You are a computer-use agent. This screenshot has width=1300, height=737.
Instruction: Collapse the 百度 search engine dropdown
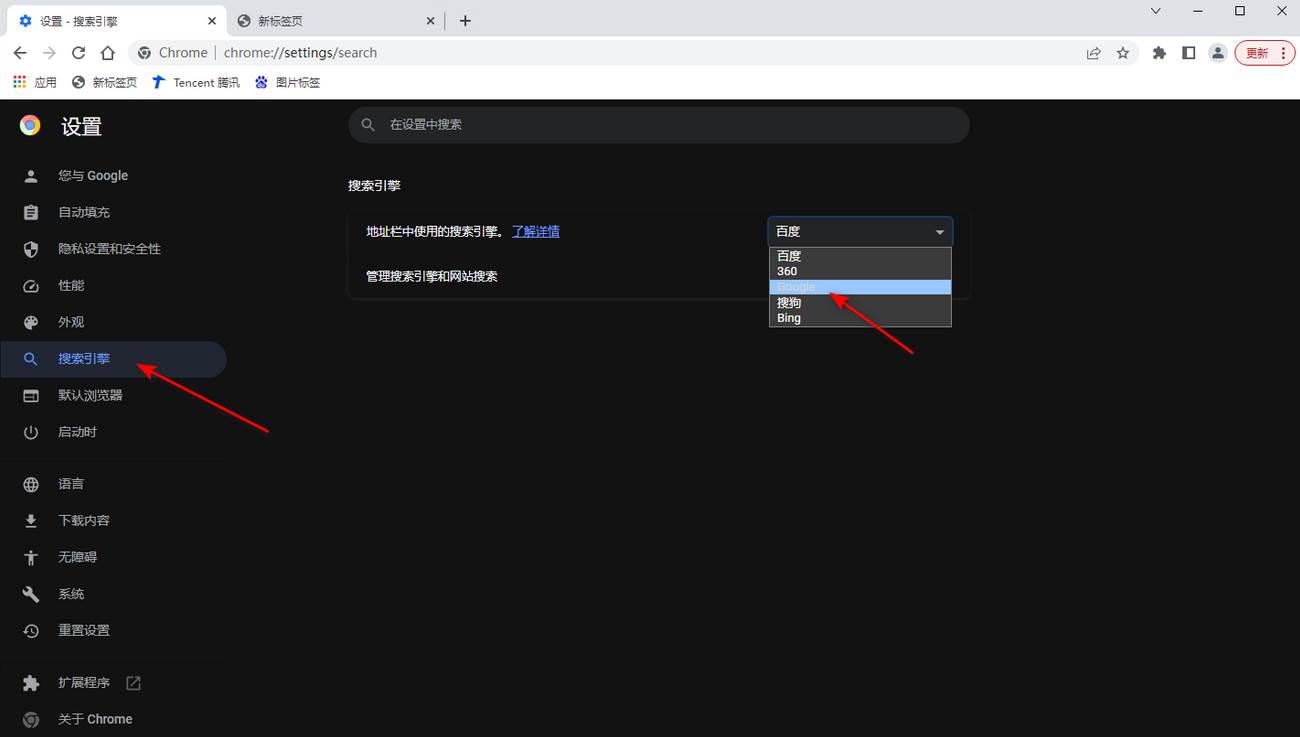click(860, 232)
